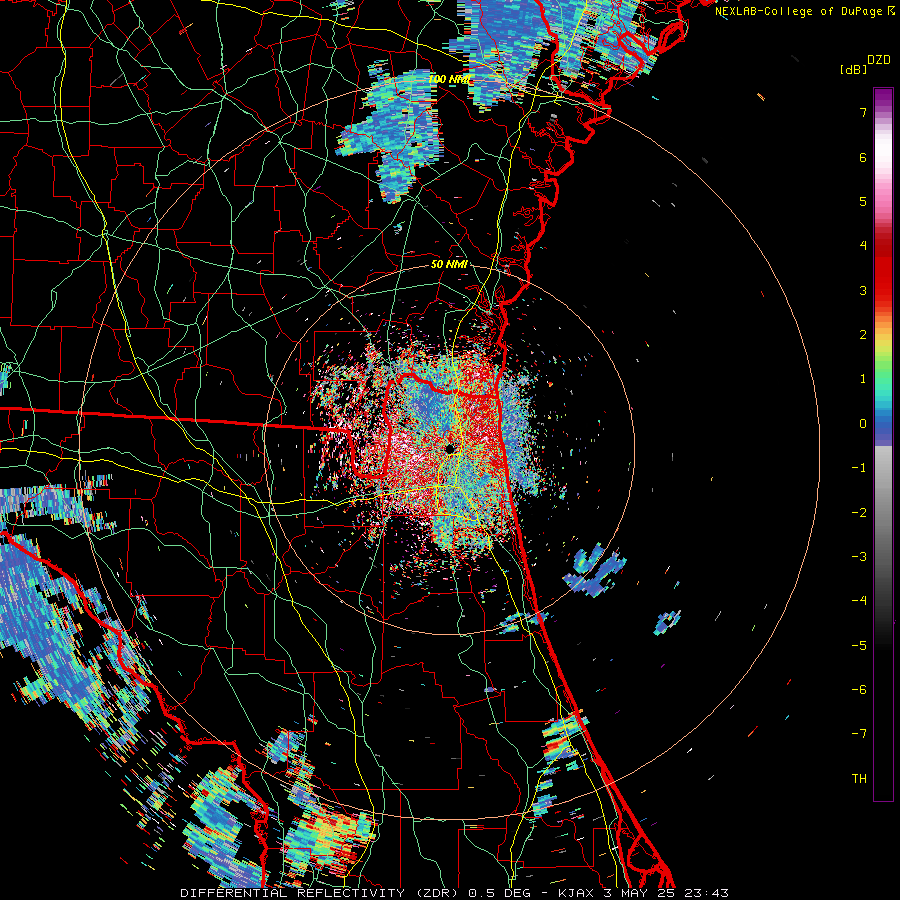Click the 6 value on the dB scale

tap(863, 157)
